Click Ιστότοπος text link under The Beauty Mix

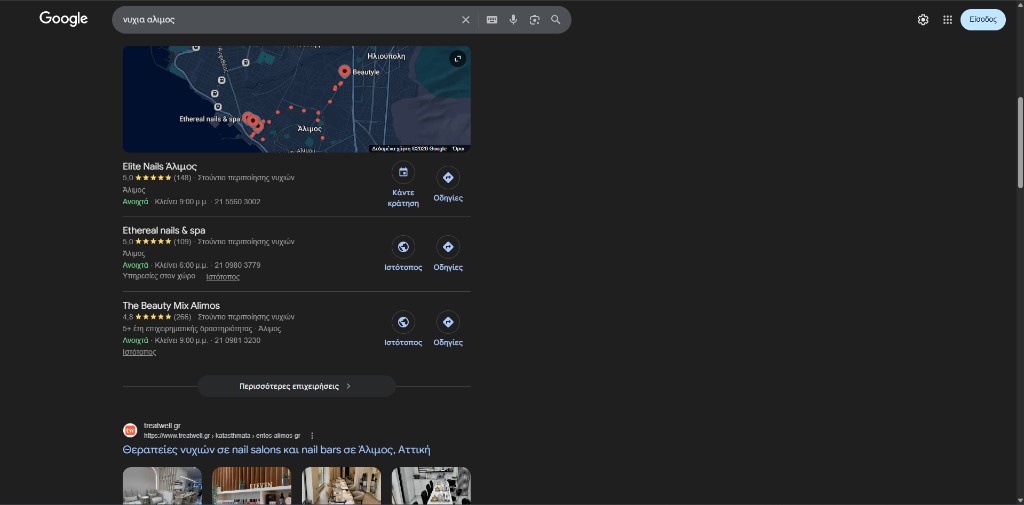tap(139, 352)
